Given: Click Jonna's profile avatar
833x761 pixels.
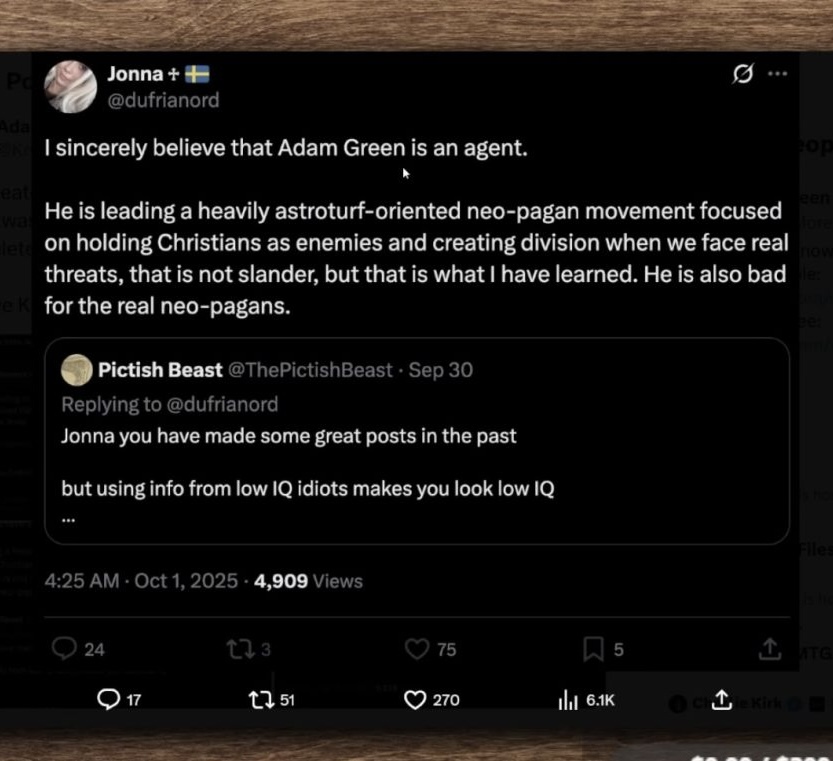Looking at the screenshot, I should coord(71,86).
